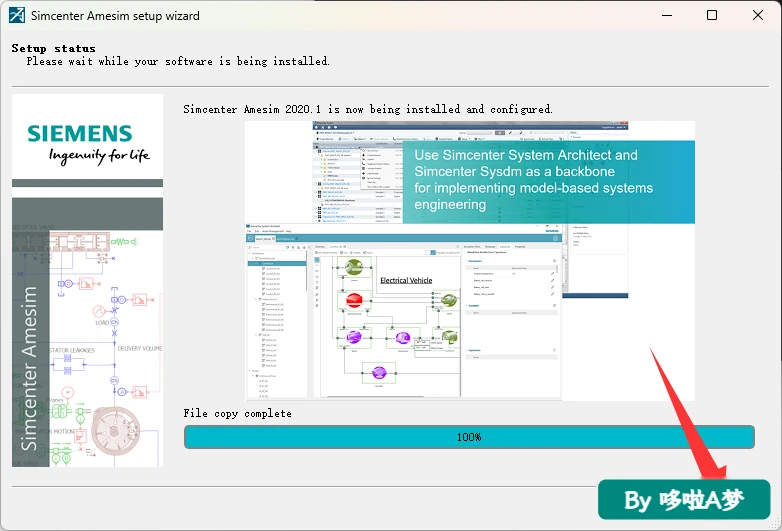The height and width of the screenshot is (531, 782).
Task: Maximize the setup wizard window
Action: 712,15
